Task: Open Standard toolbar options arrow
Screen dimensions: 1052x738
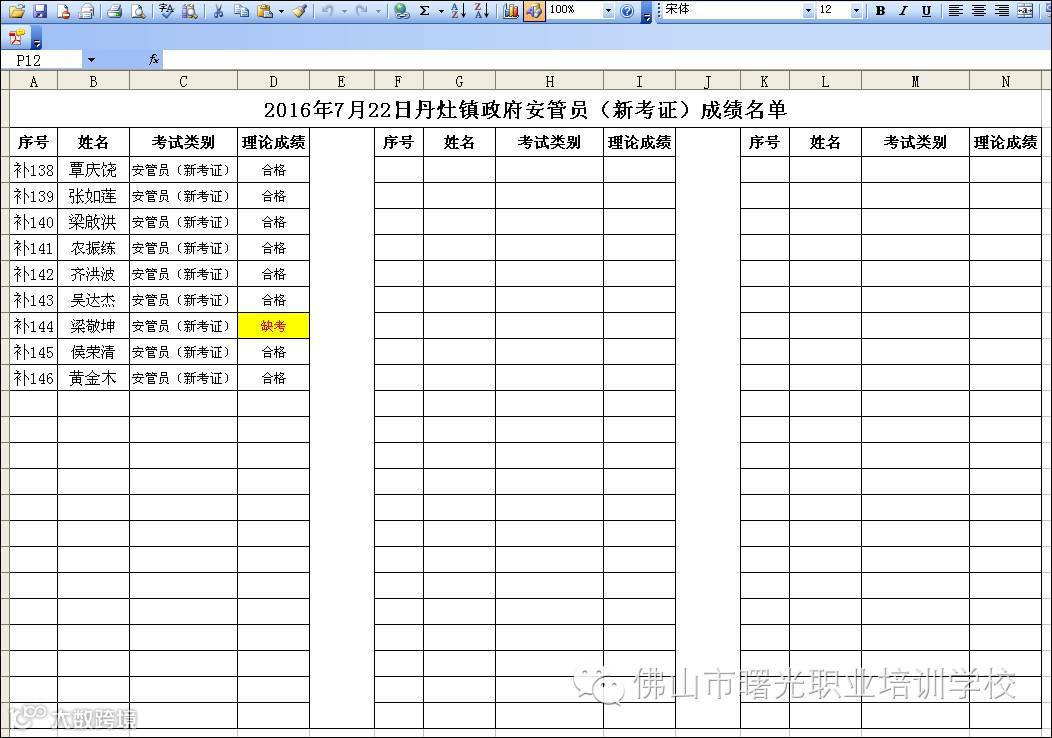Action: pyautogui.click(x=646, y=12)
